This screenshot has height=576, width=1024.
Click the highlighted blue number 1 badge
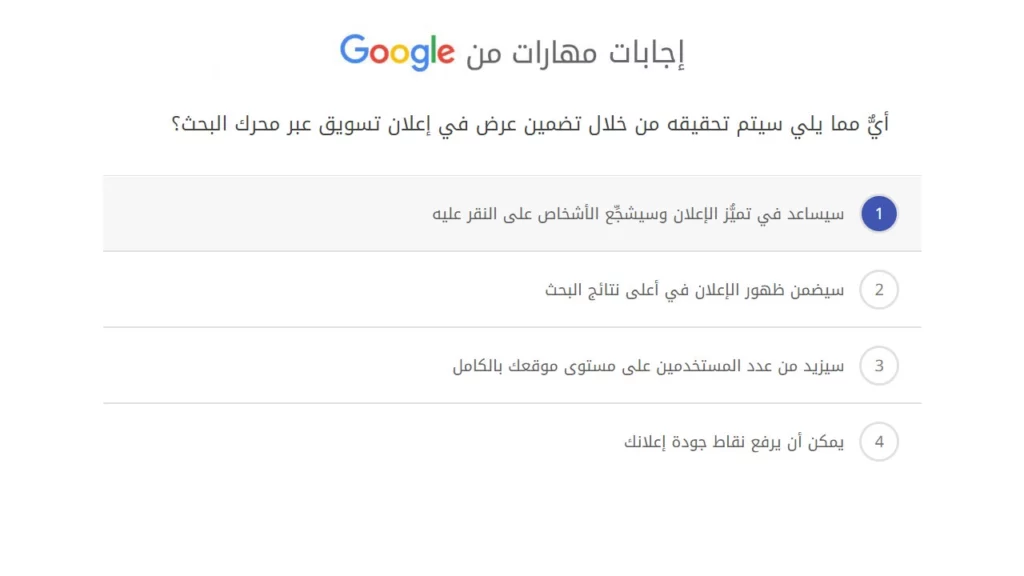pyautogui.click(x=878, y=213)
